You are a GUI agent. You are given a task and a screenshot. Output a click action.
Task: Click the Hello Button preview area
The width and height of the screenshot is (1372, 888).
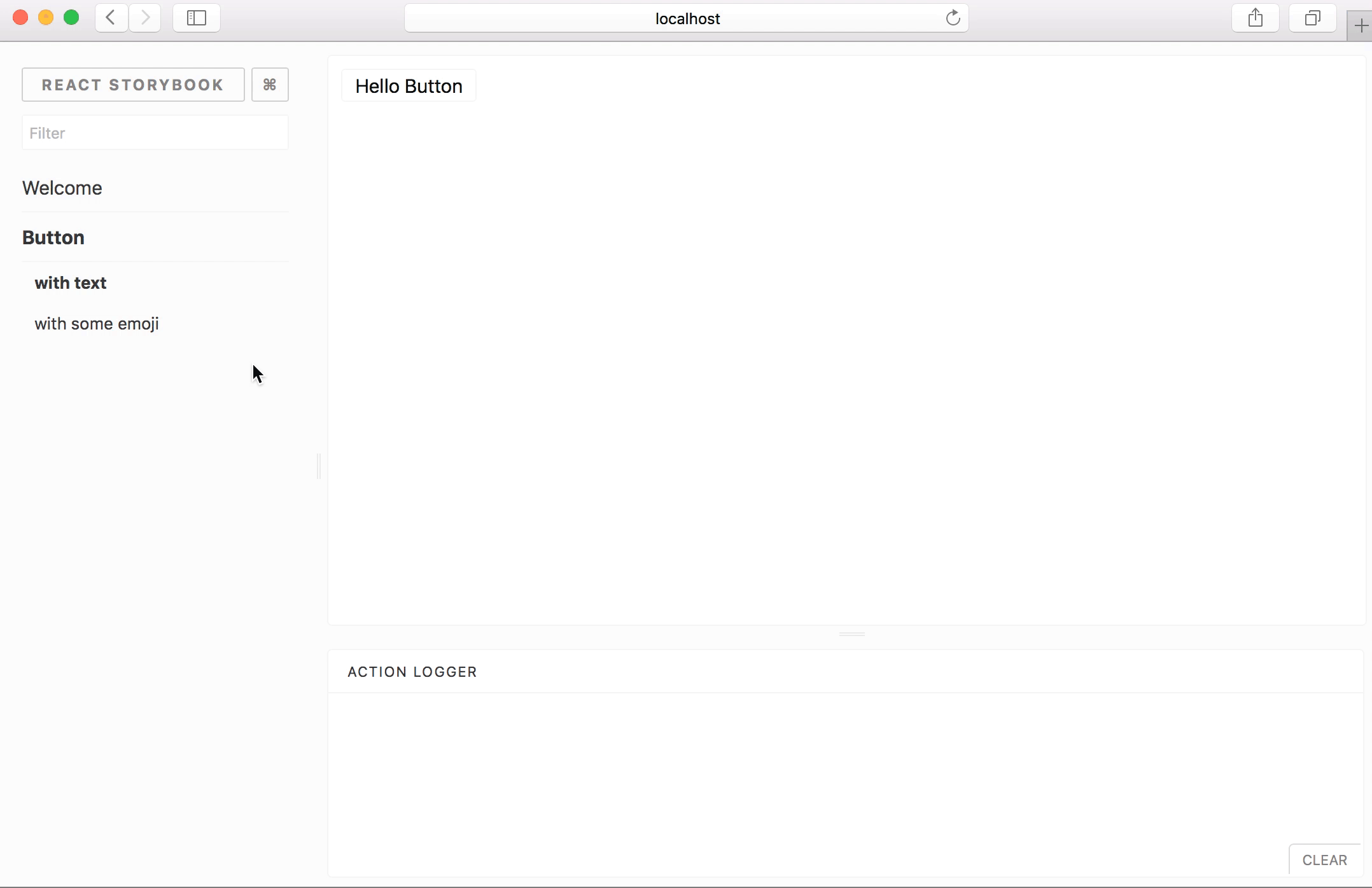click(x=409, y=86)
